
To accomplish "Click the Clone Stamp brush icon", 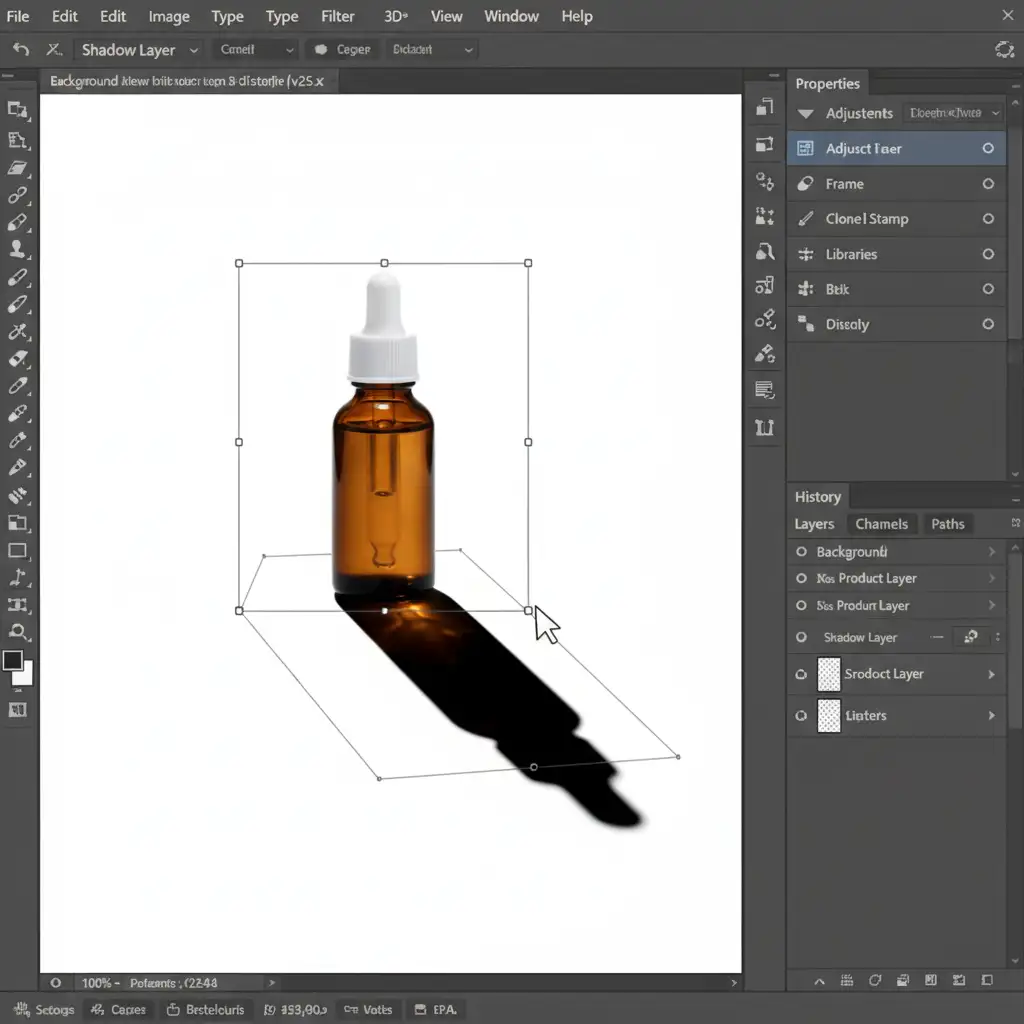I will point(806,219).
